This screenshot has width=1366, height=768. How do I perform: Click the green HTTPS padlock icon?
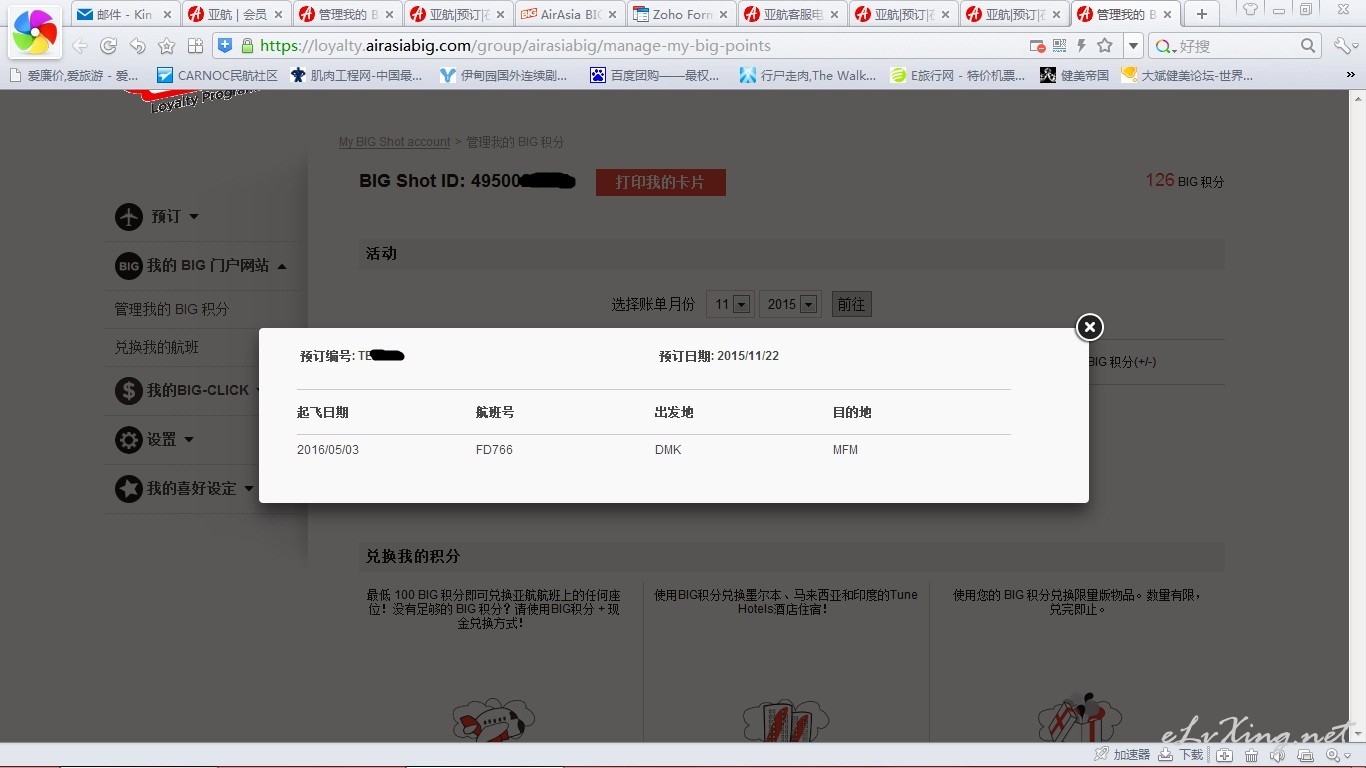(x=247, y=45)
